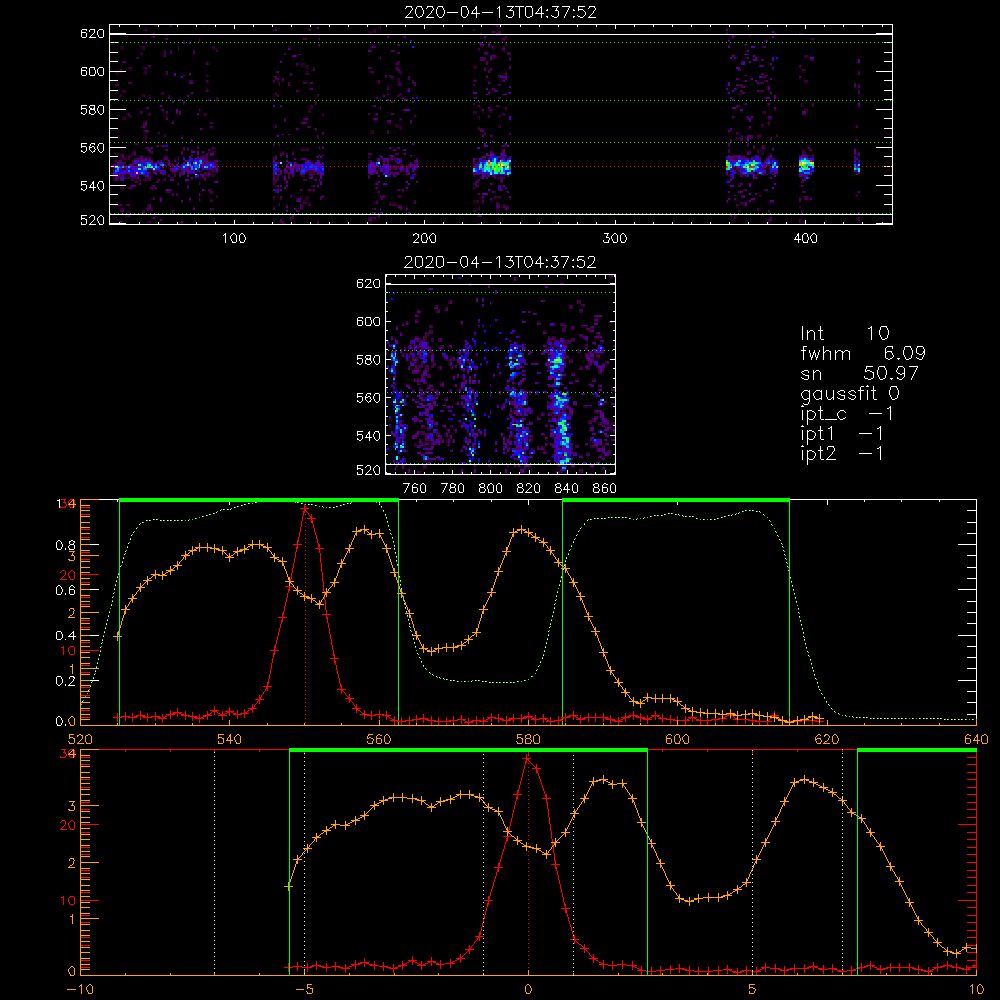Click the '800' tick label under small spectrogram
This screenshot has height=1000, width=1000.
tap(490, 489)
